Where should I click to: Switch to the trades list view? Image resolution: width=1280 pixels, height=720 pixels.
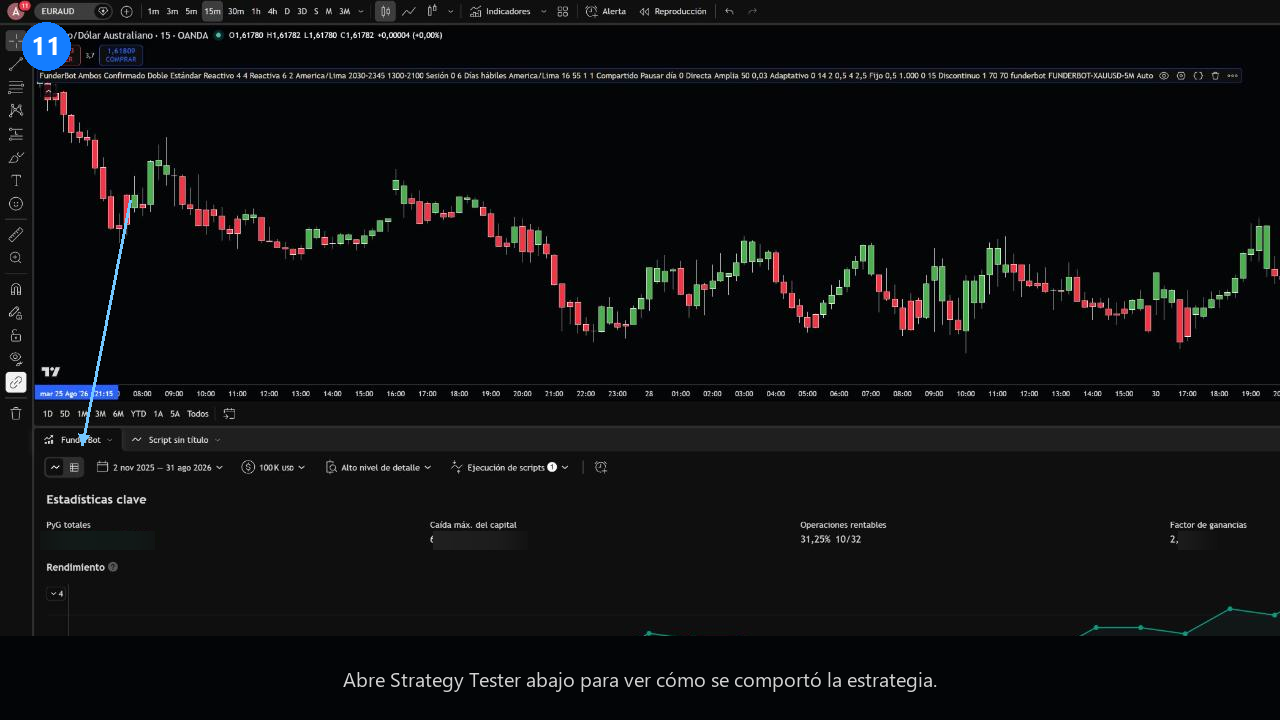tap(74, 467)
